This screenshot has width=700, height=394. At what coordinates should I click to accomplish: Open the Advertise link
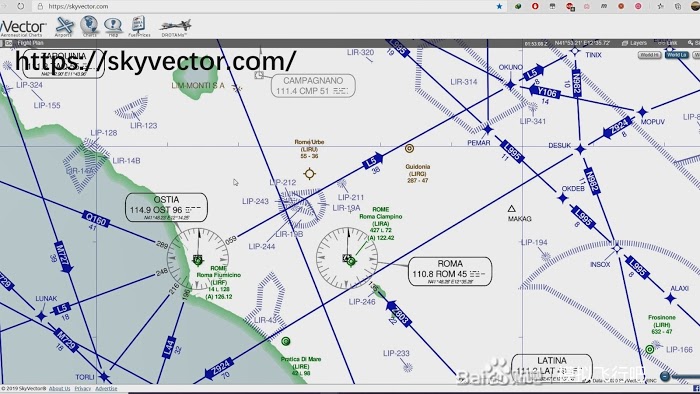[x=106, y=389]
